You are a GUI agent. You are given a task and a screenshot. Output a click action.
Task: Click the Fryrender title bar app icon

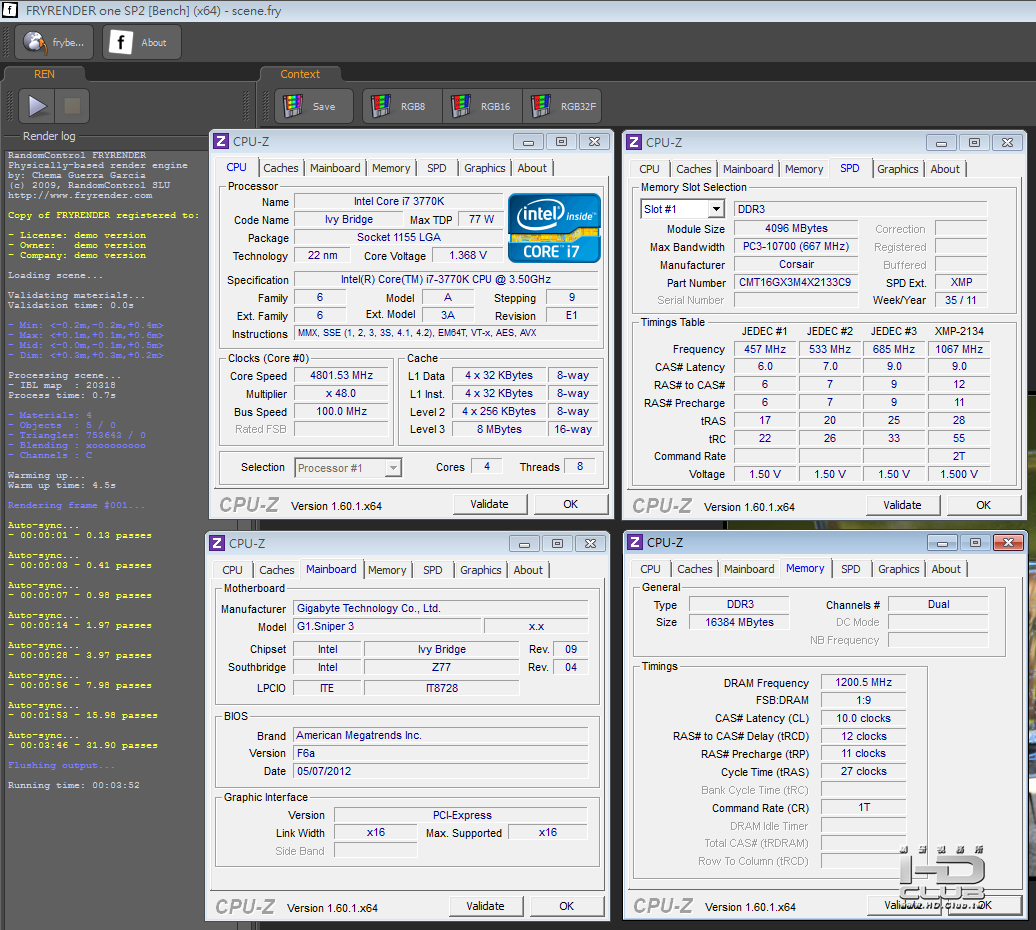tap(10, 10)
